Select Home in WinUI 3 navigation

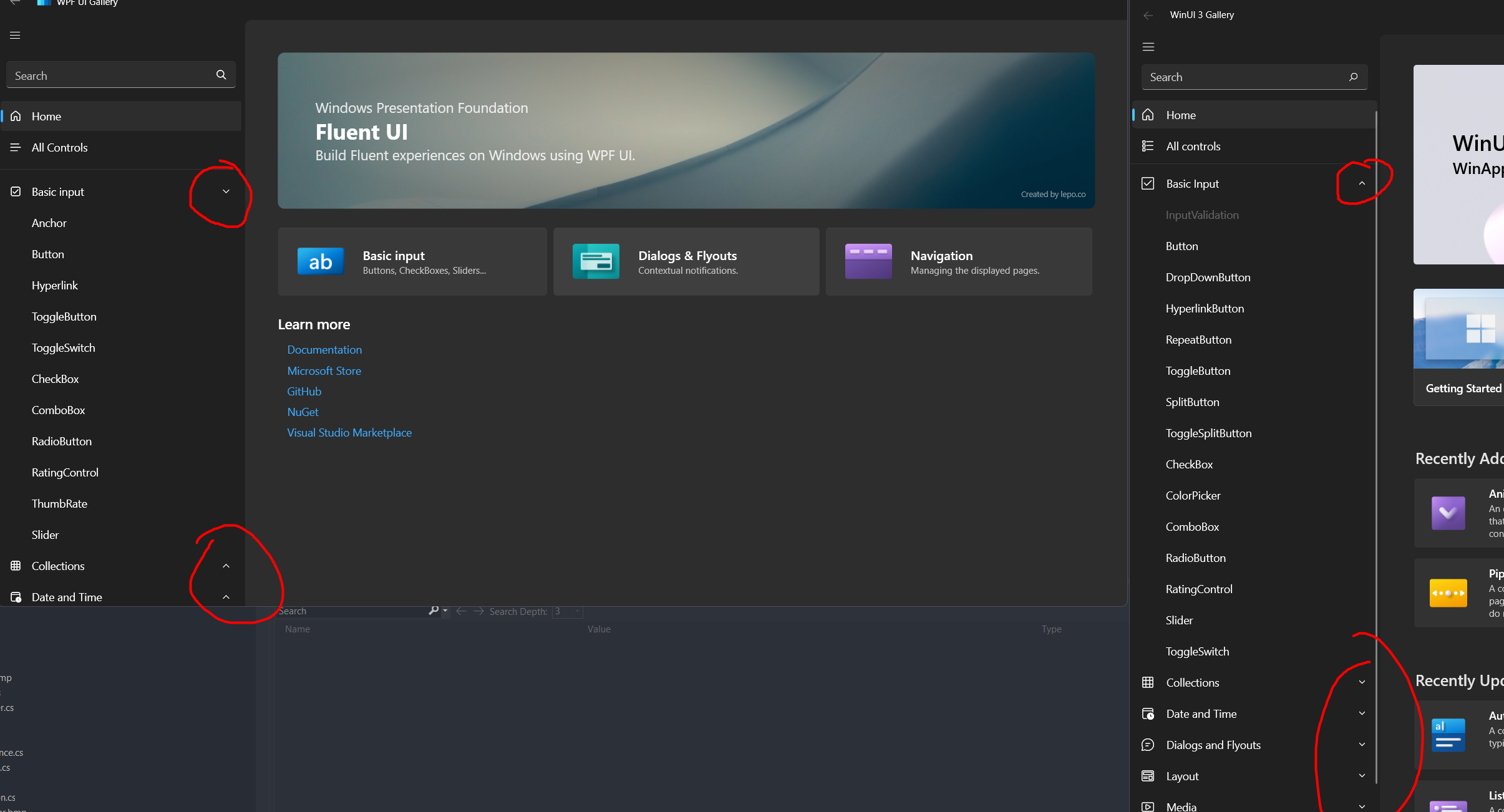pos(1181,115)
